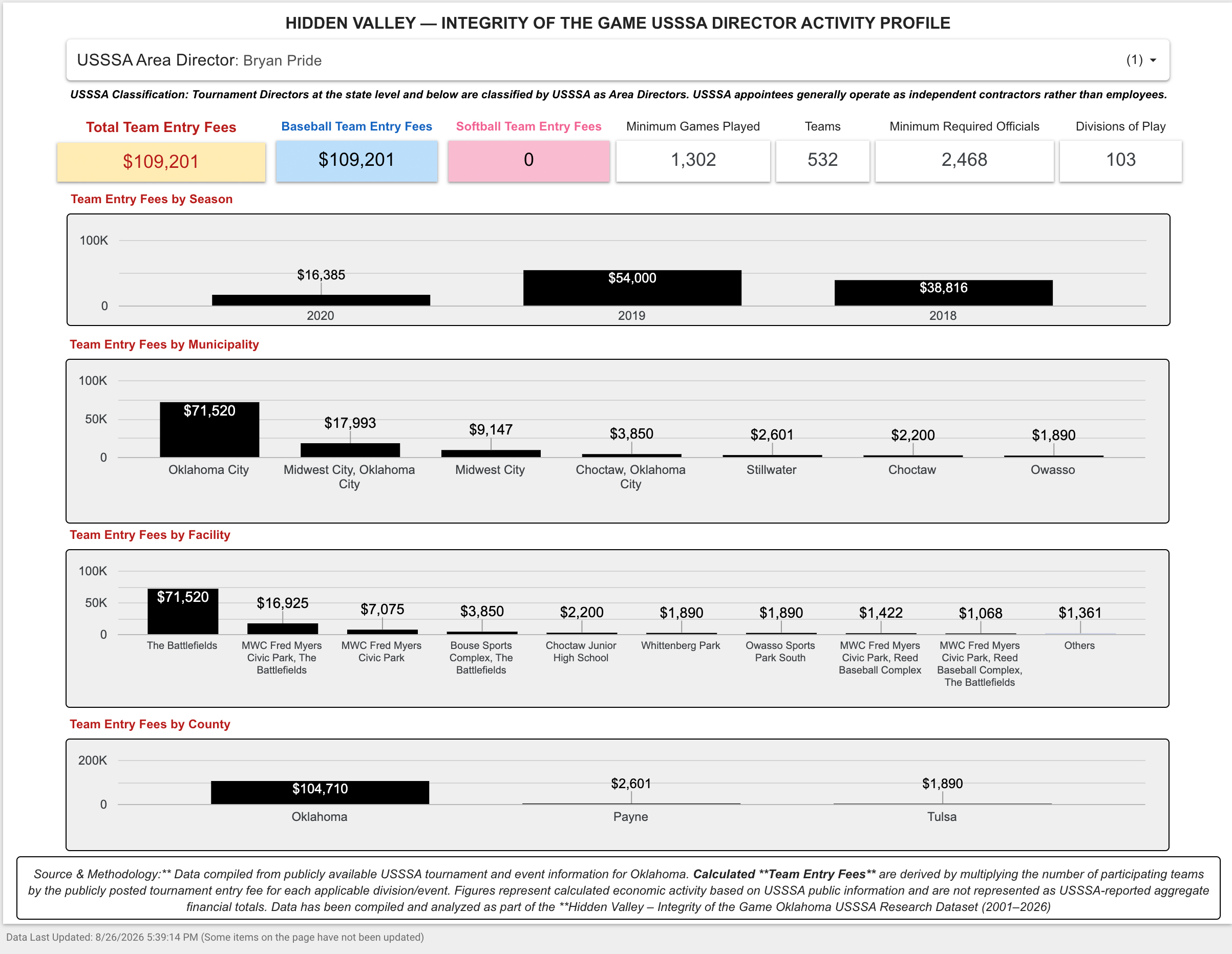
Task: Select the Softball Team Entry Fees card
Action: point(528,160)
